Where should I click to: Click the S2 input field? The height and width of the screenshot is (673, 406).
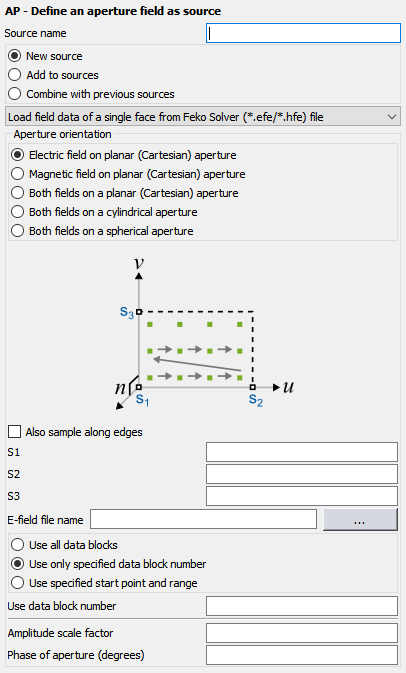(302, 474)
